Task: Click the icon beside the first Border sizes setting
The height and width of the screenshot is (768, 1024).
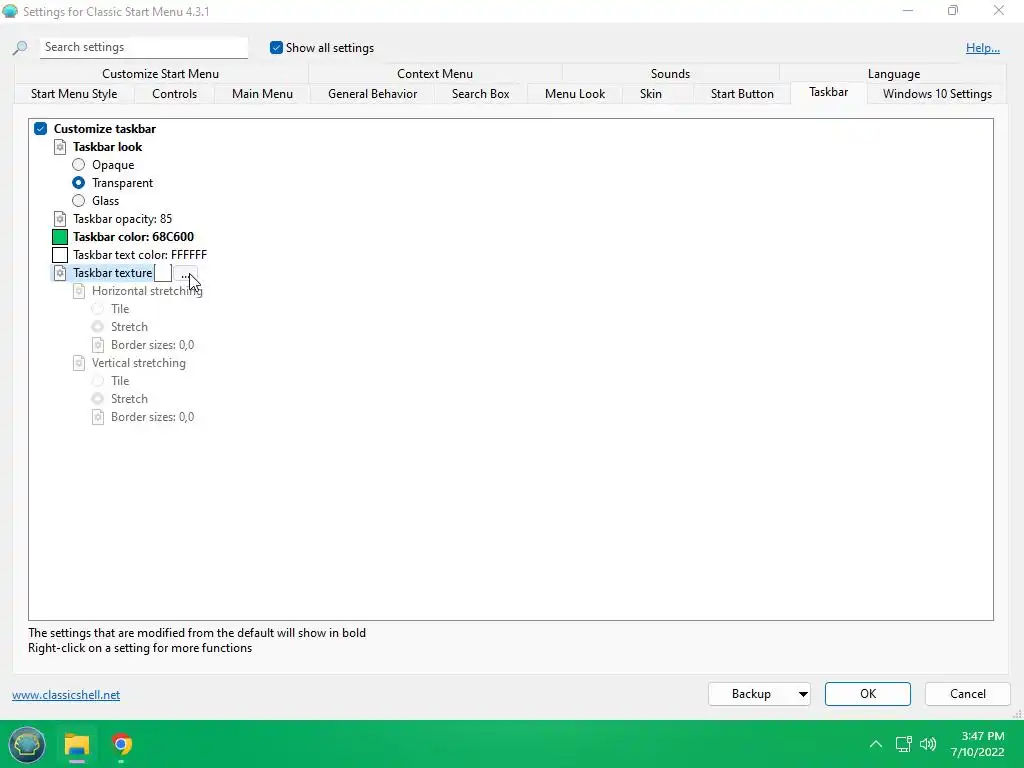Action: coord(97,345)
